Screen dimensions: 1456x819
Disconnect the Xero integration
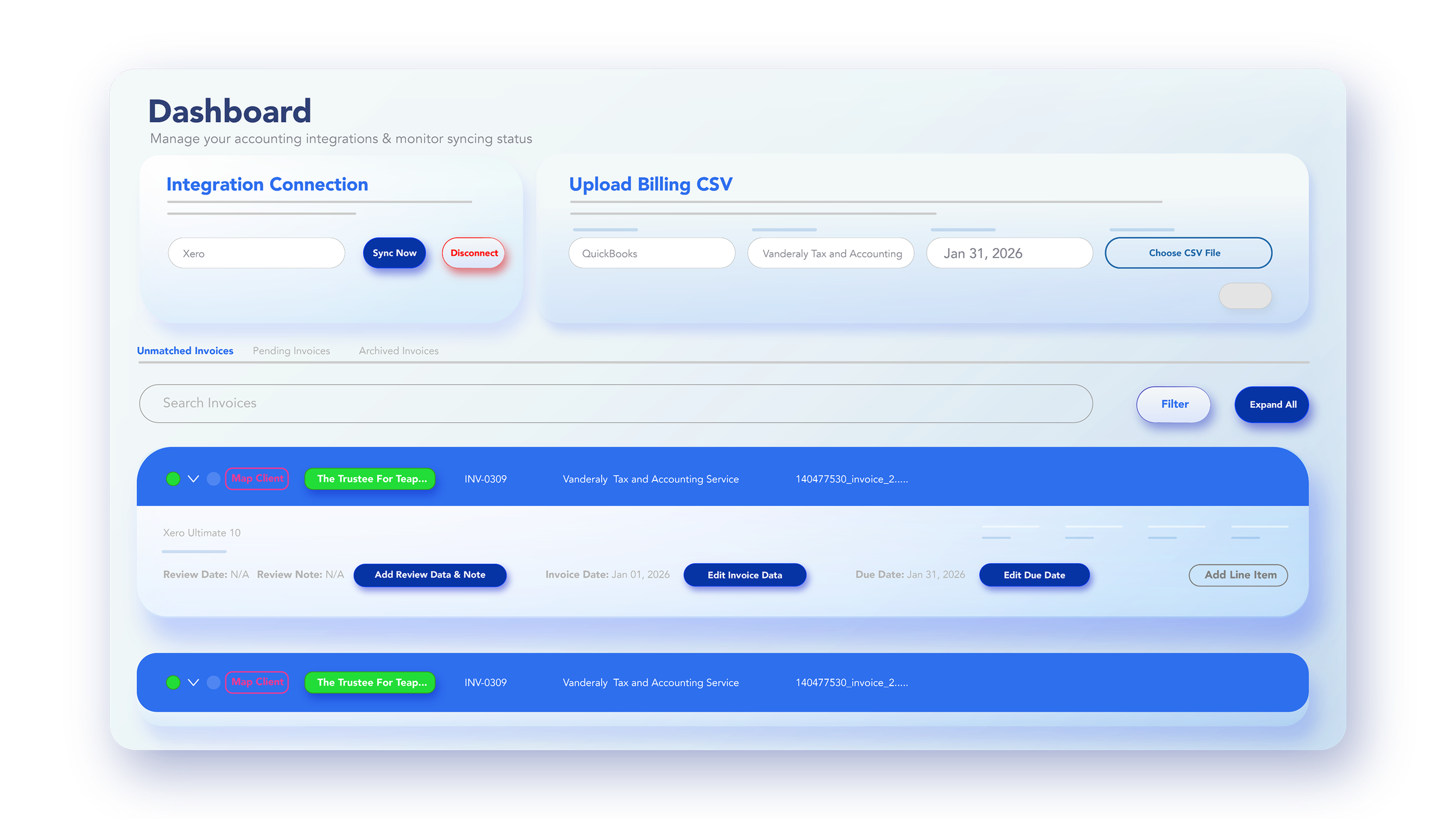pos(473,253)
